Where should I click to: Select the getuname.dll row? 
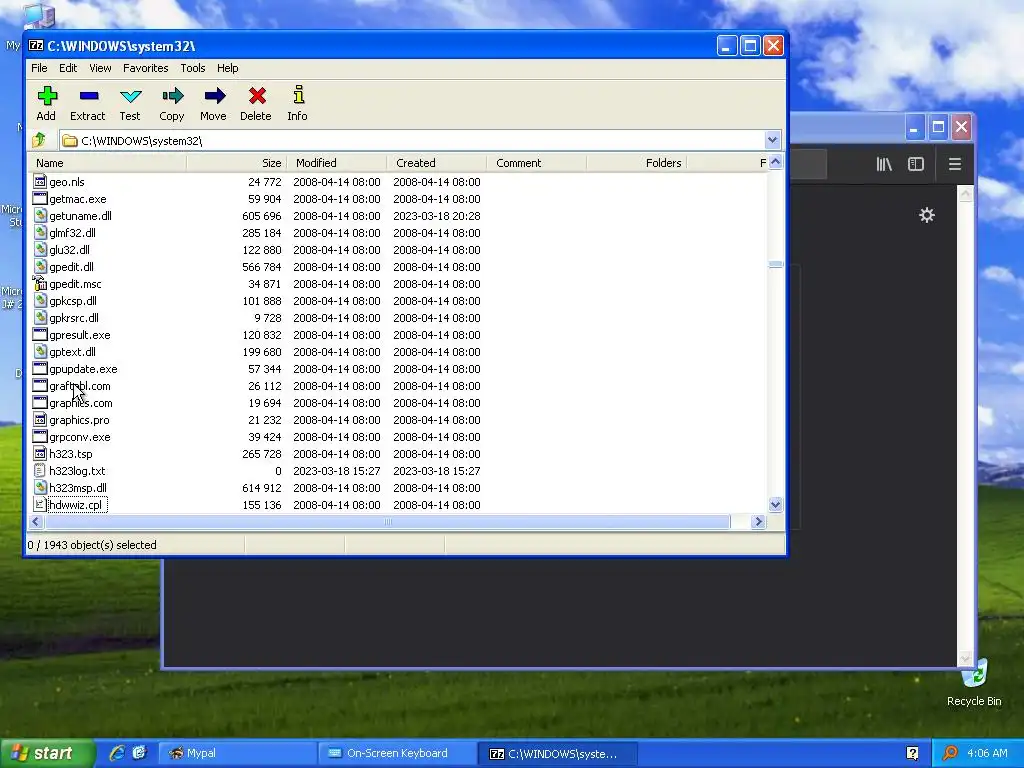(x=398, y=216)
